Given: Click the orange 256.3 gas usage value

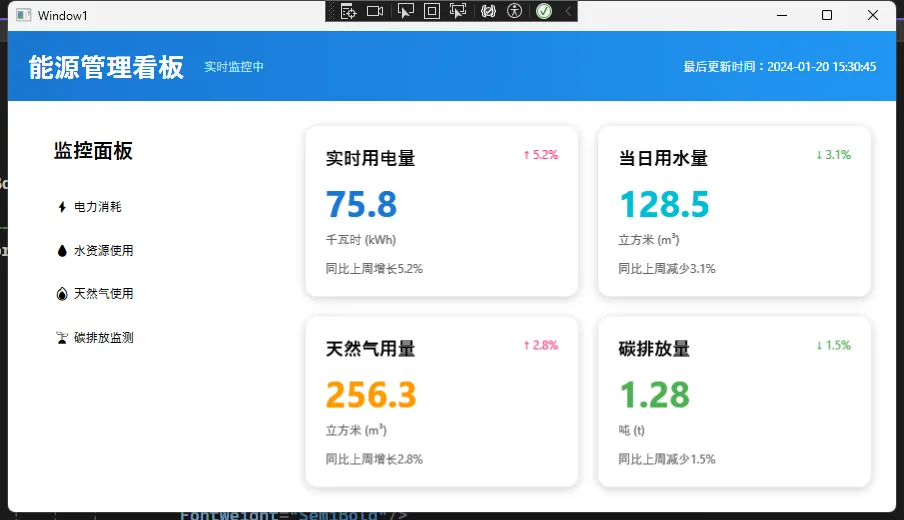Looking at the screenshot, I should [x=371, y=395].
